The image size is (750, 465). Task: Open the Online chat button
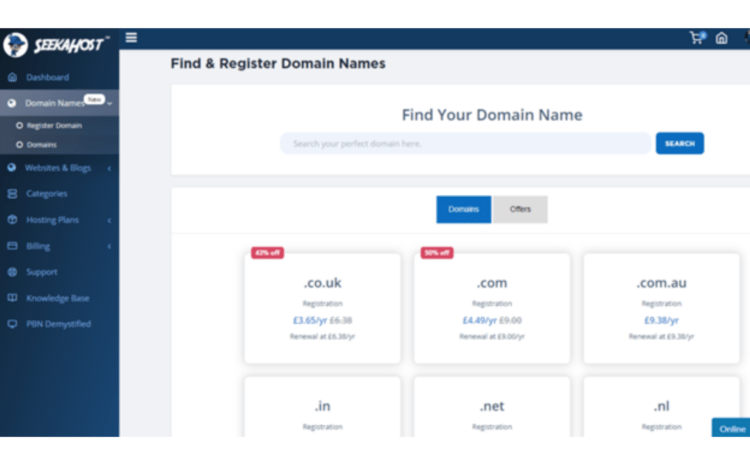(731, 428)
